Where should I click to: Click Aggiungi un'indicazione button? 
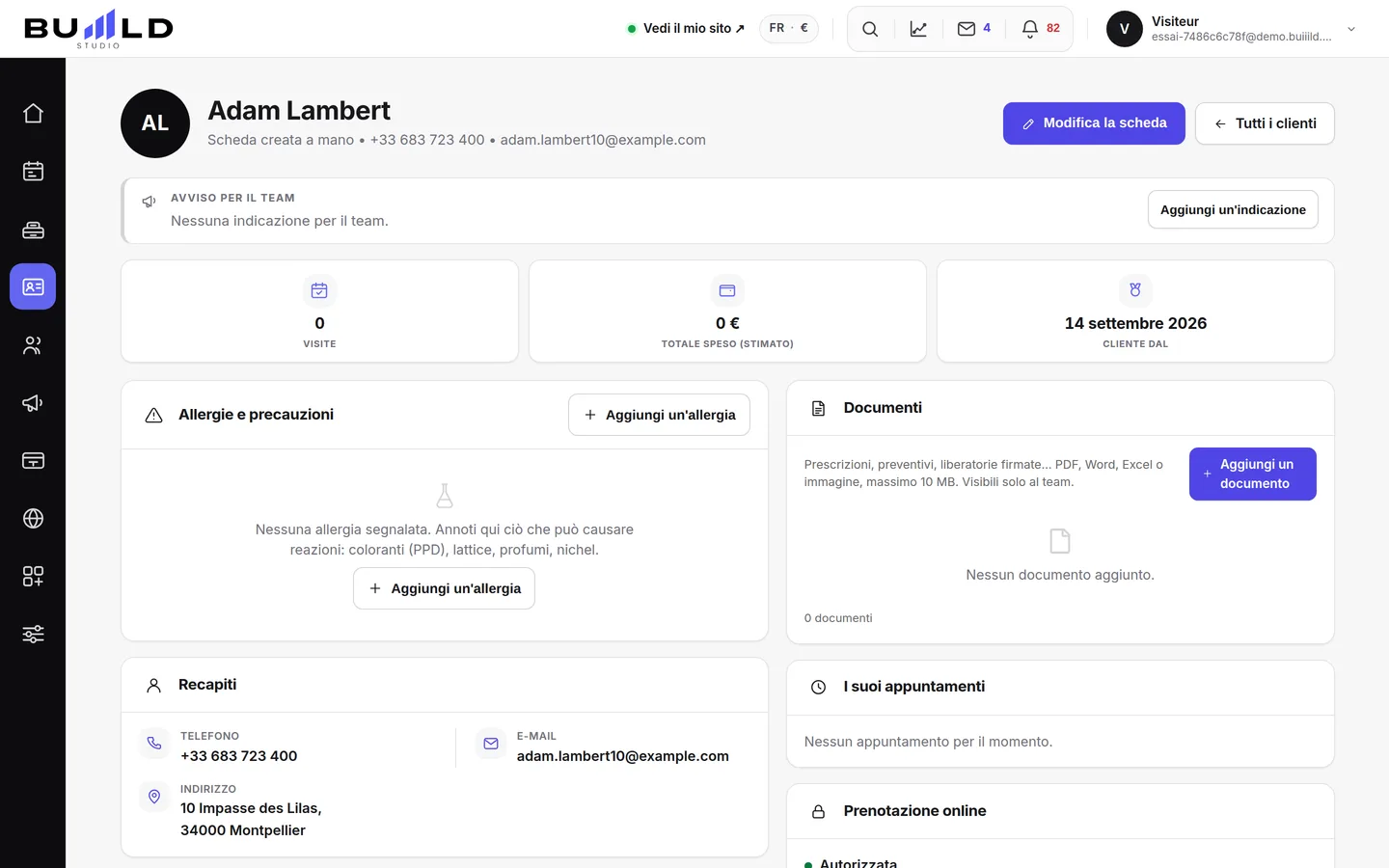(x=1233, y=209)
